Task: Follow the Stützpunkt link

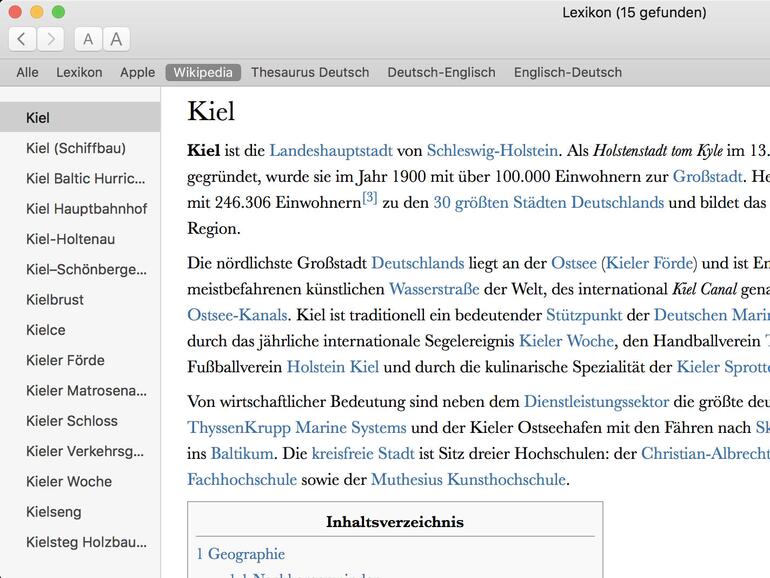Action: (x=584, y=315)
